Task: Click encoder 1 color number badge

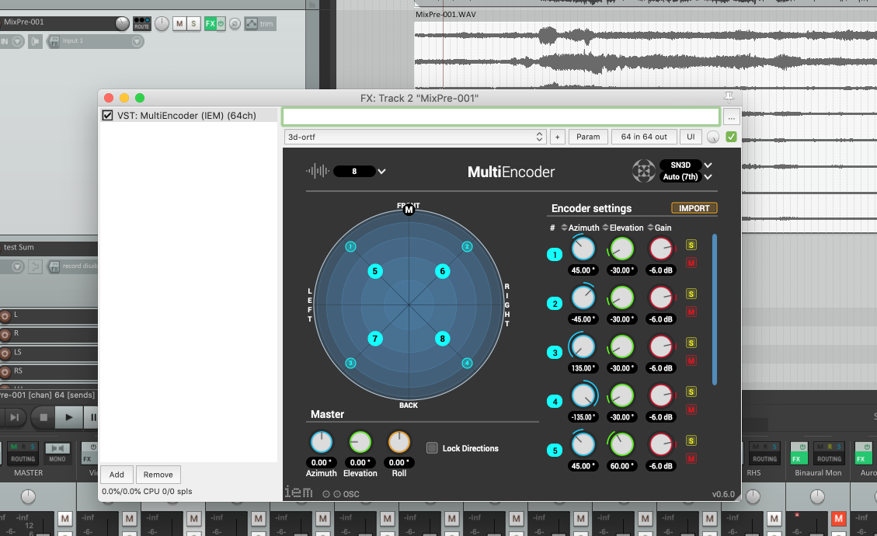Action: point(554,255)
